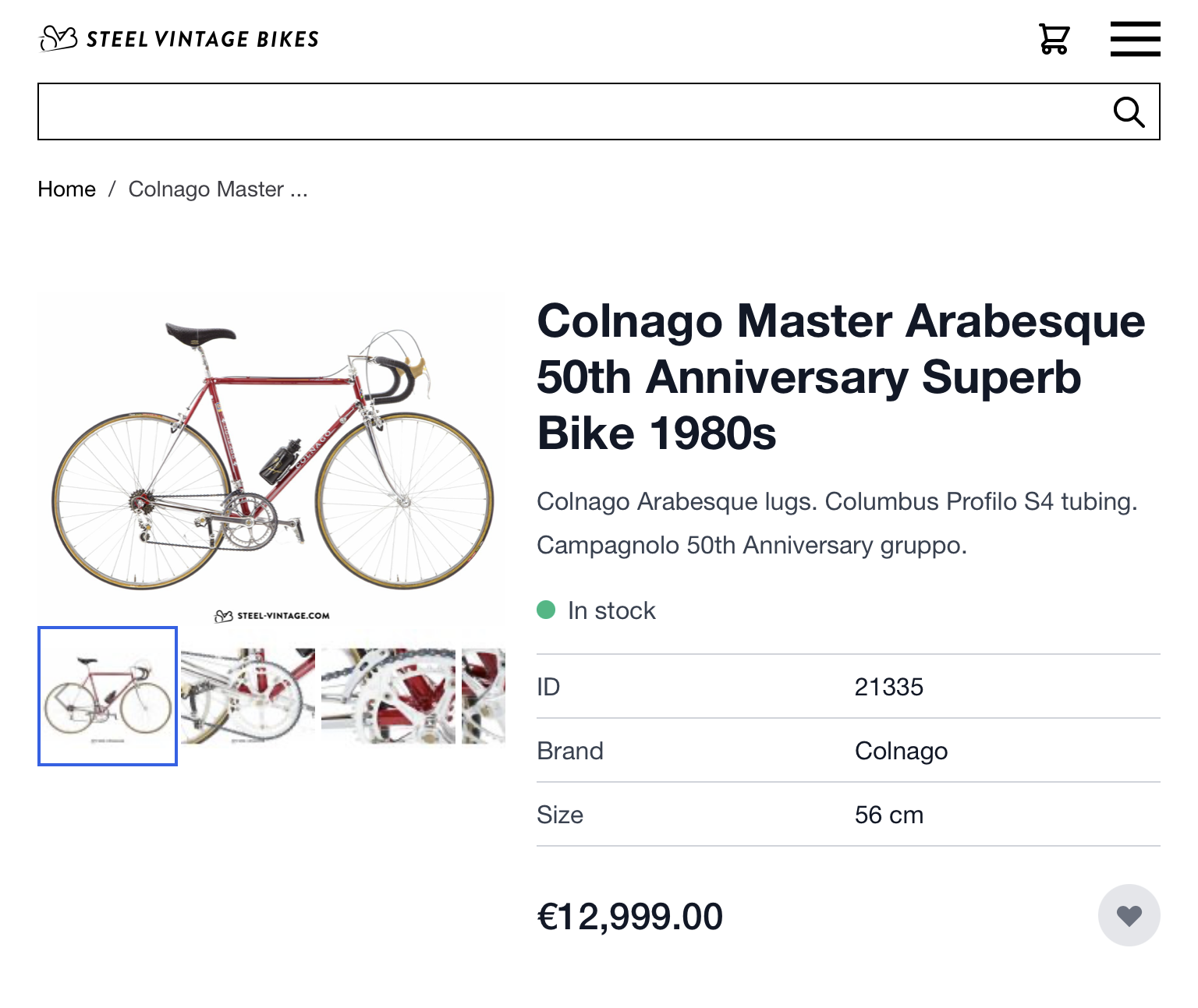Click the Colnago Master breadcrumb item

point(218,189)
